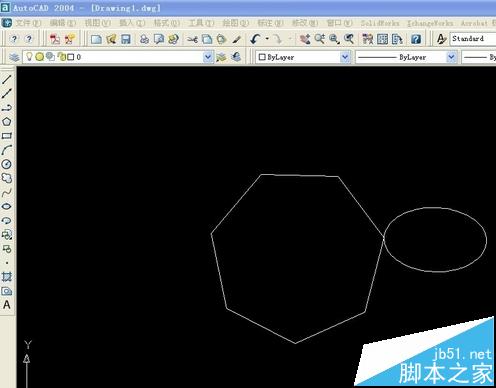Click the Zoom Window icon
The image size is (496, 388).
[334, 39]
